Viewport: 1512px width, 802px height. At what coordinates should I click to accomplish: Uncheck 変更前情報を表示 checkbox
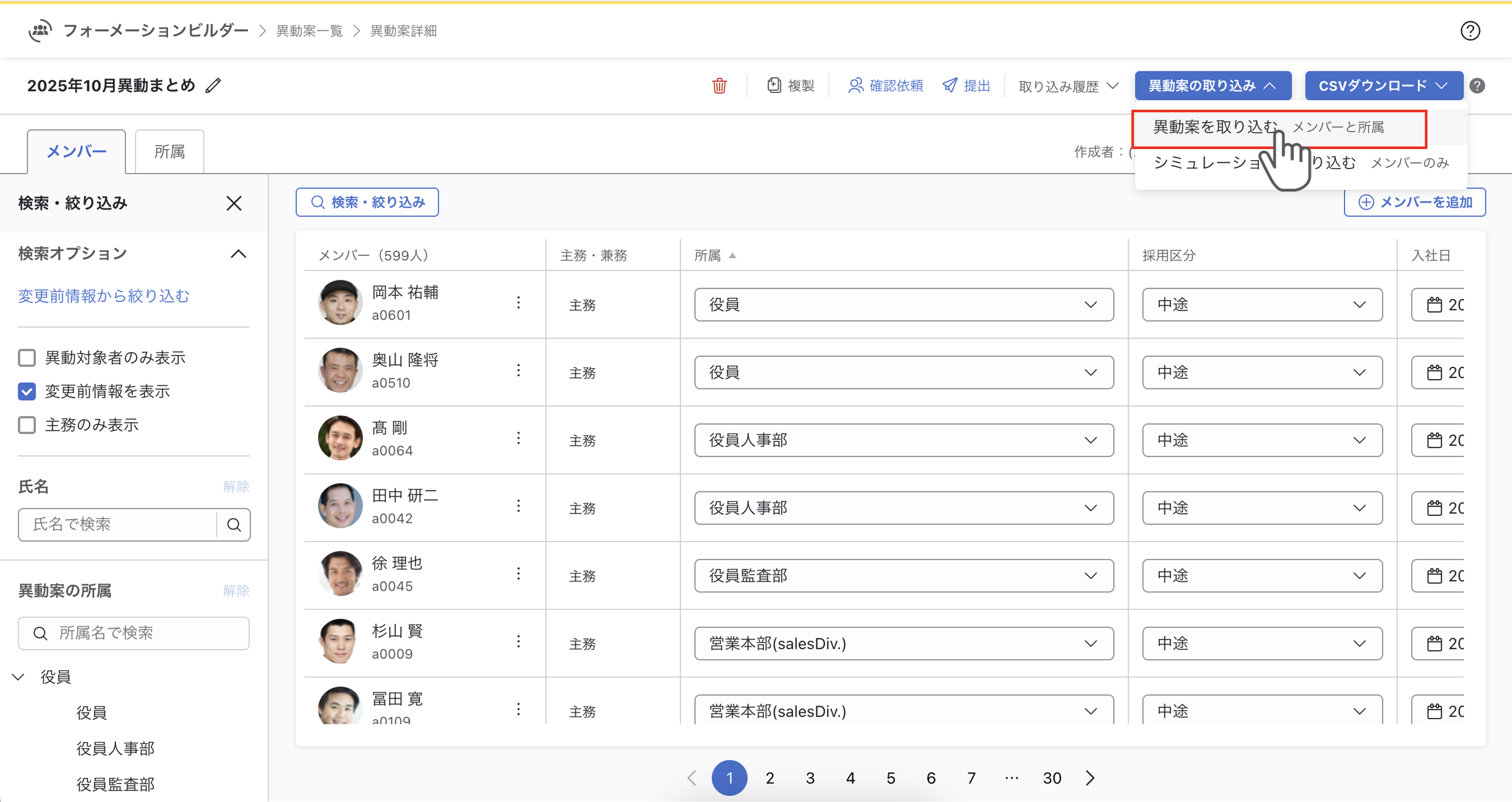pyautogui.click(x=27, y=392)
